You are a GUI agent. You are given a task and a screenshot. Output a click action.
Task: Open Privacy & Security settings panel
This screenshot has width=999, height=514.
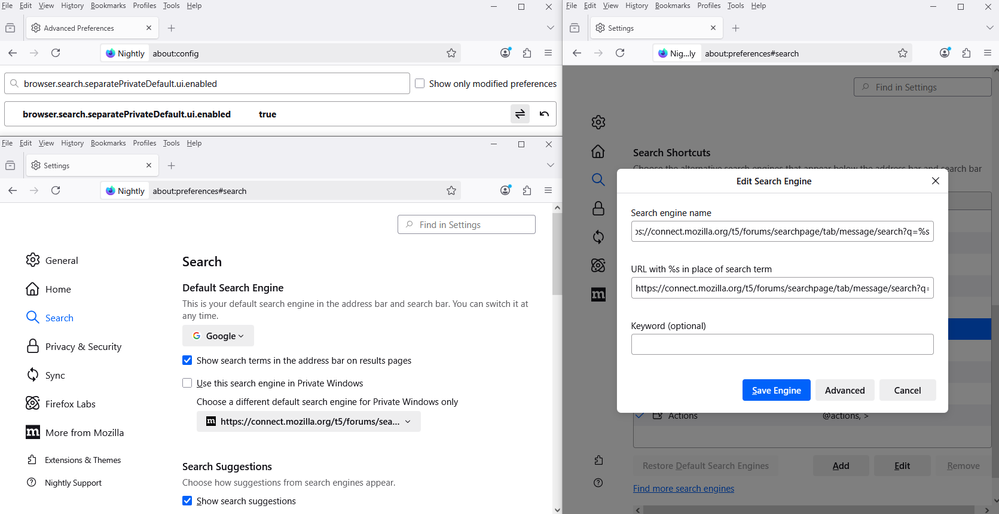click(83, 347)
